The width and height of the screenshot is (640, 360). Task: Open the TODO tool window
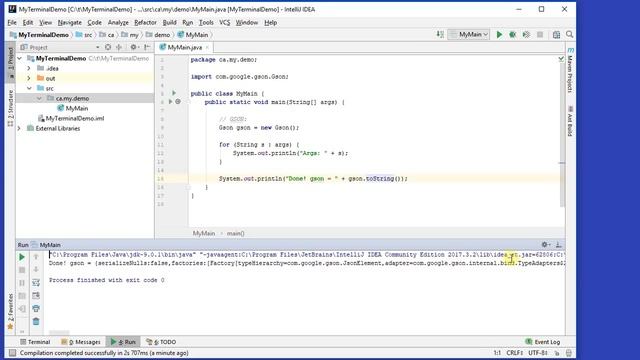[161, 342]
